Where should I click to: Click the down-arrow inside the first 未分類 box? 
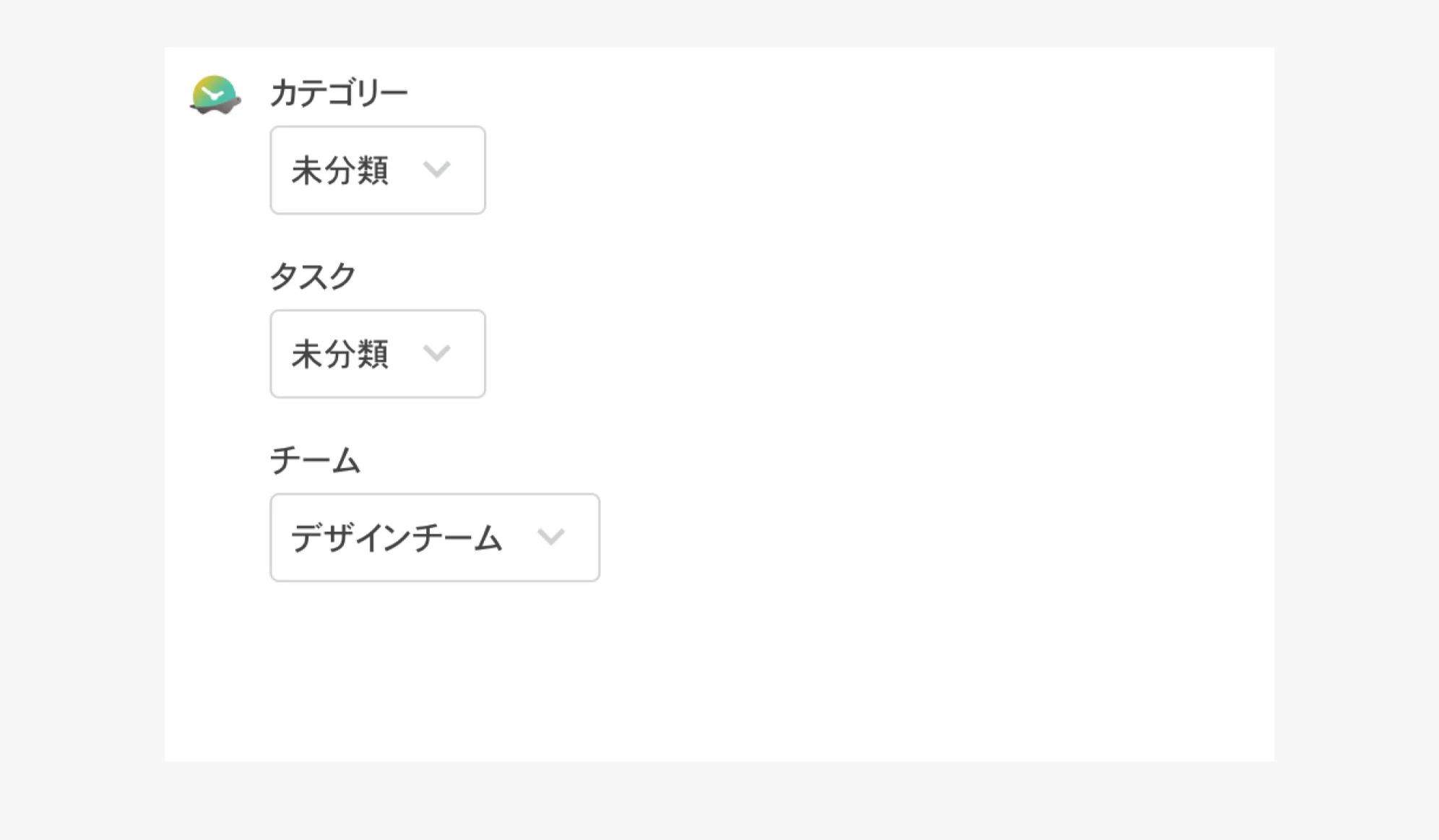click(438, 170)
